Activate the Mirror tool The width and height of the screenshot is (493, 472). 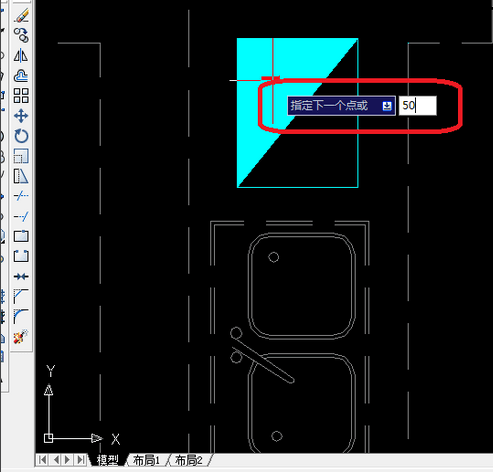tap(21, 55)
